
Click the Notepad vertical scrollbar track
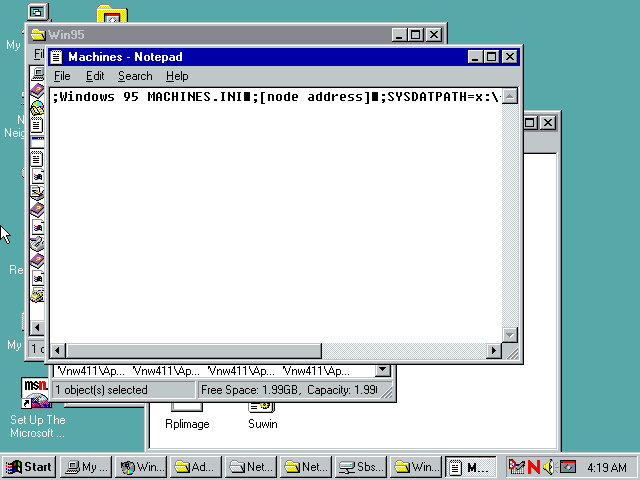(x=510, y=216)
